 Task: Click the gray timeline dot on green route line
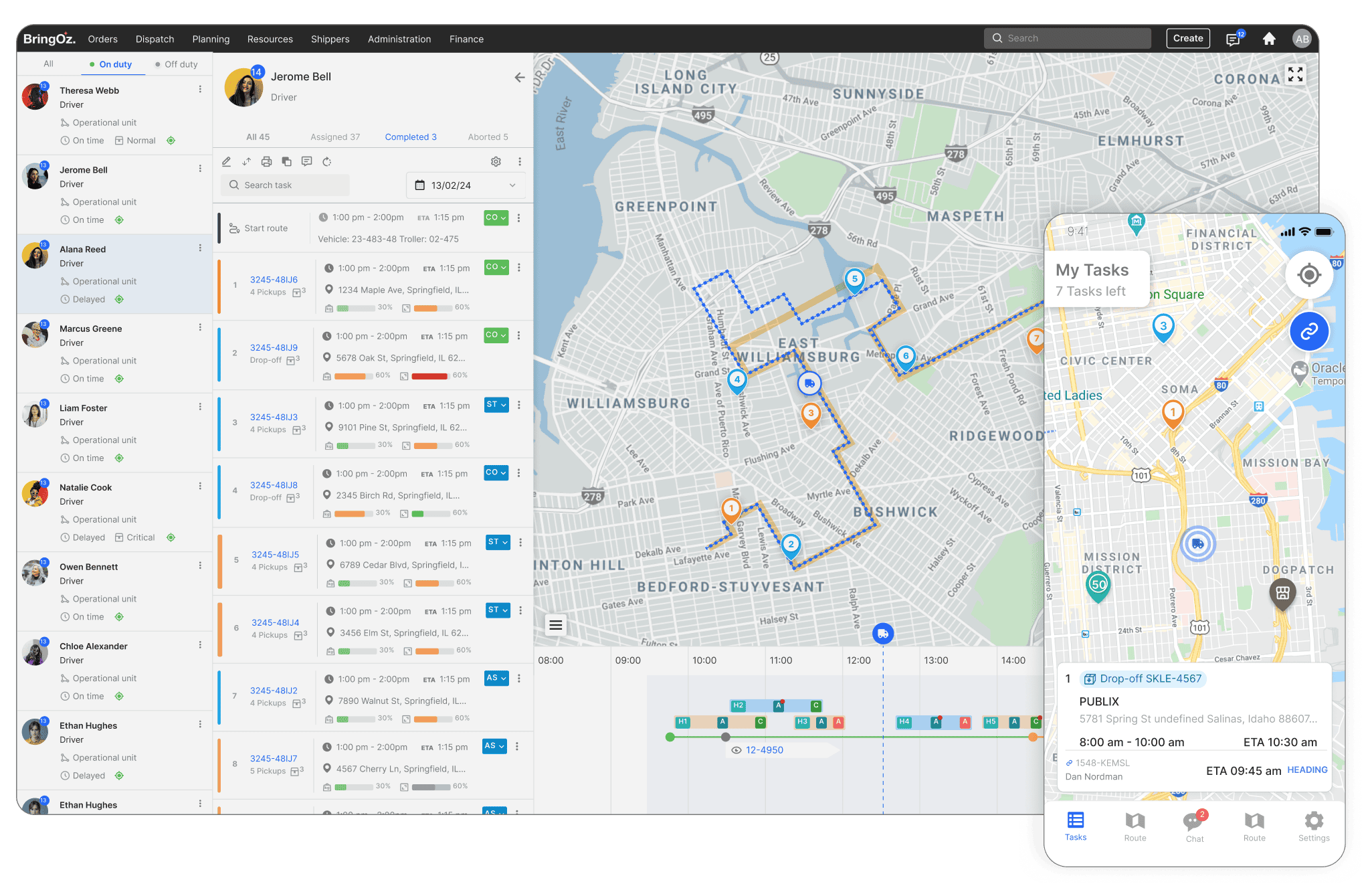pyautogui.click(x=726, y=737)
